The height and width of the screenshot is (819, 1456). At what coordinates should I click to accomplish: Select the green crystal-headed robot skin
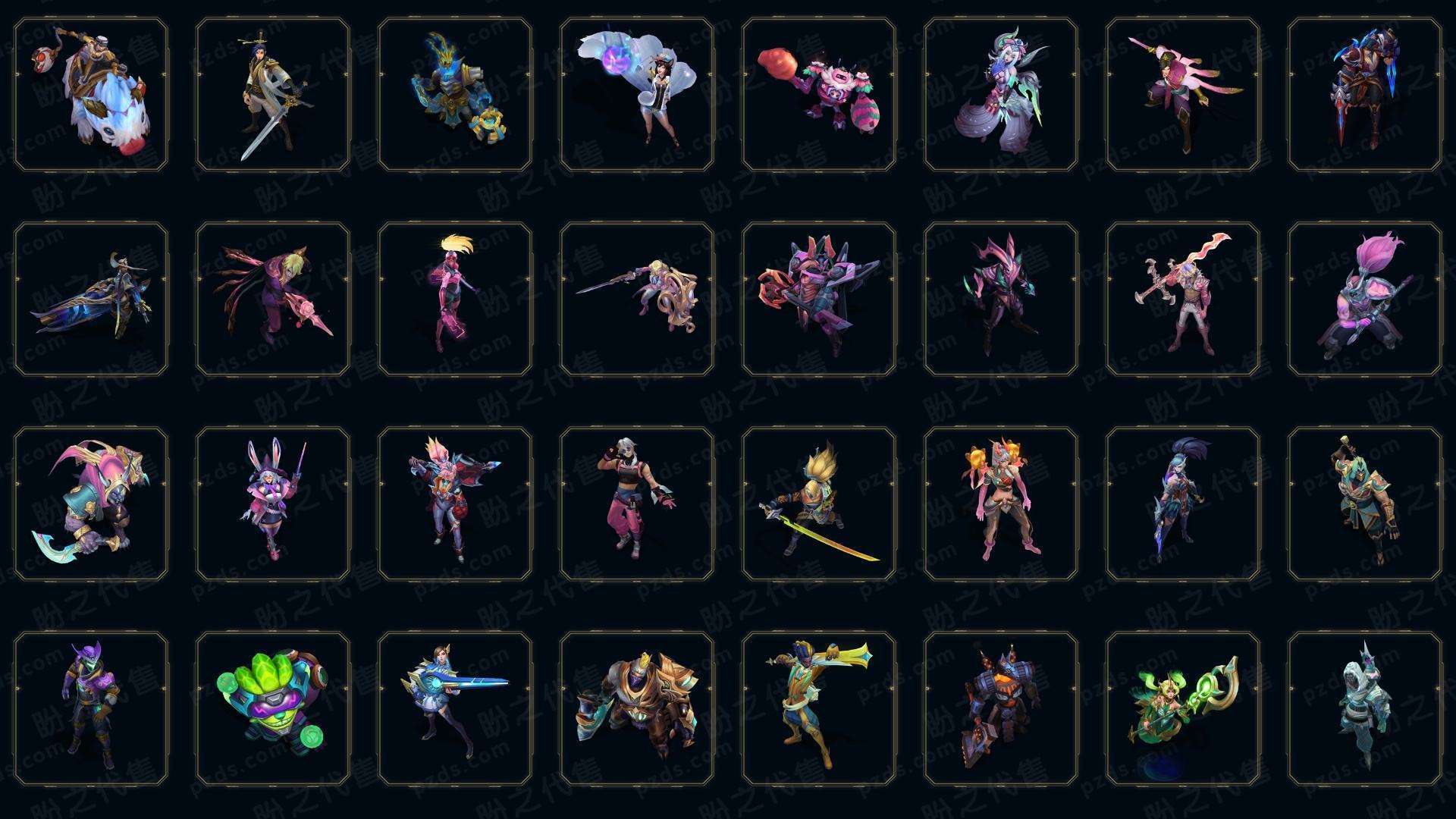point(273,708)
